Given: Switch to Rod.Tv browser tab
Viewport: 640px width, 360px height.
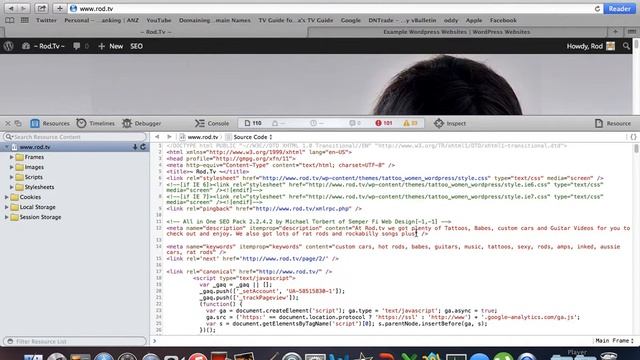Looking at the screenshot, I should (156, 32).
